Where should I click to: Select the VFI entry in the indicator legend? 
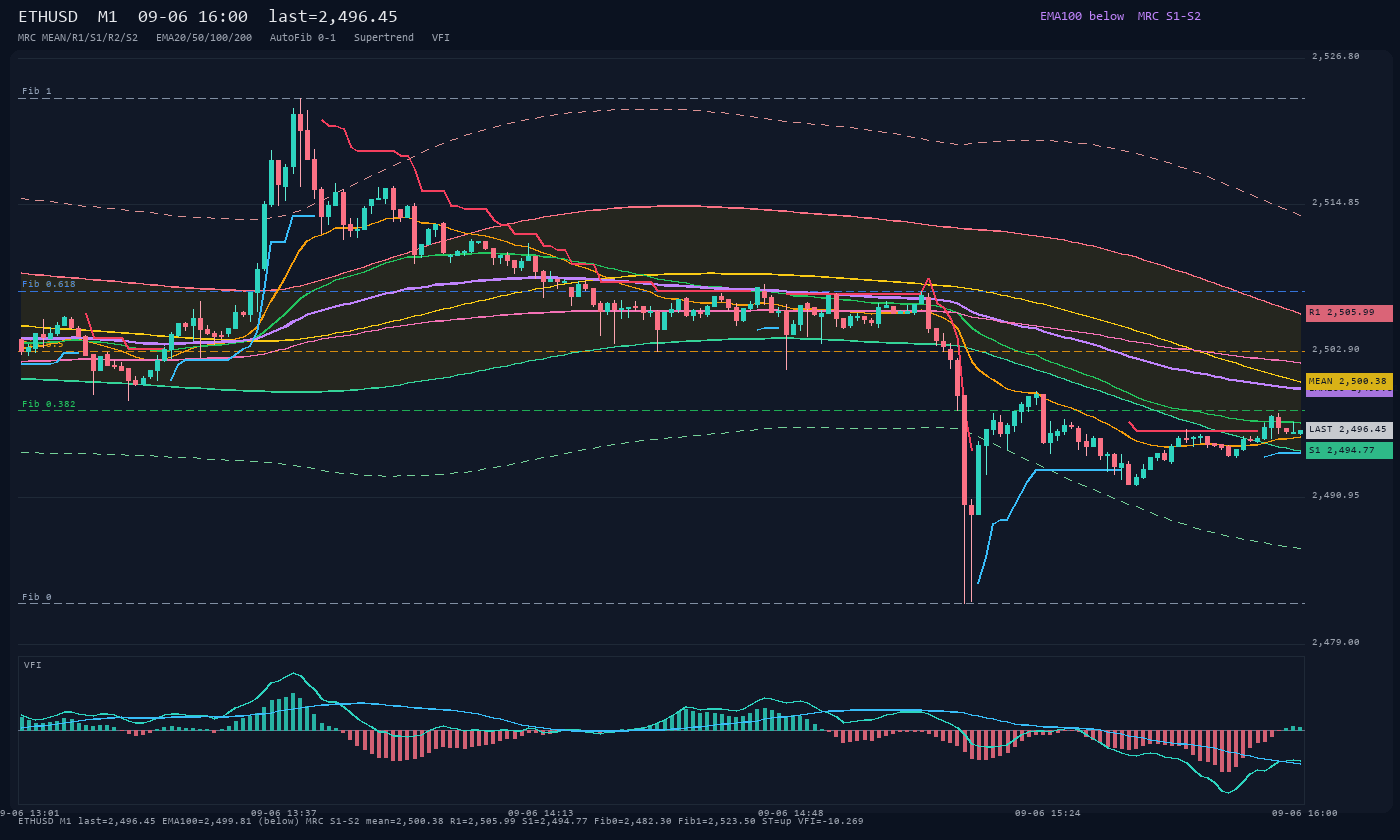(441, 37)
